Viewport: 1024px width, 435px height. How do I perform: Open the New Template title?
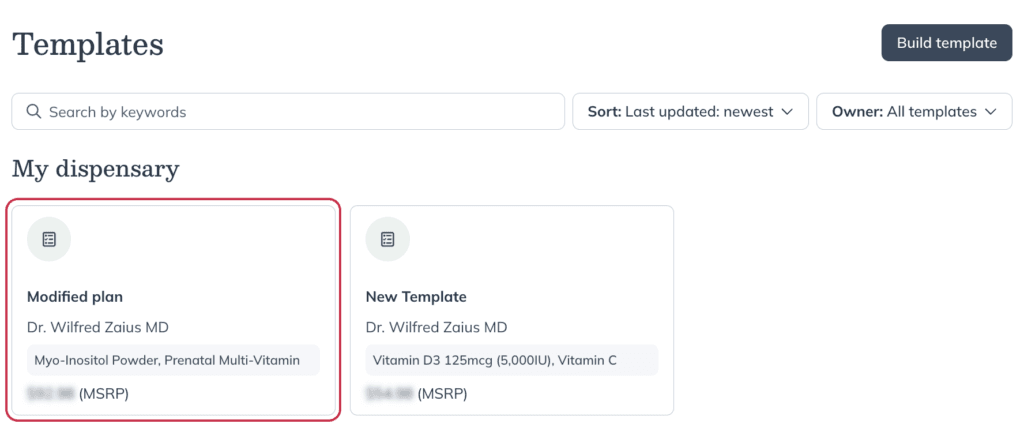(416, 297)
